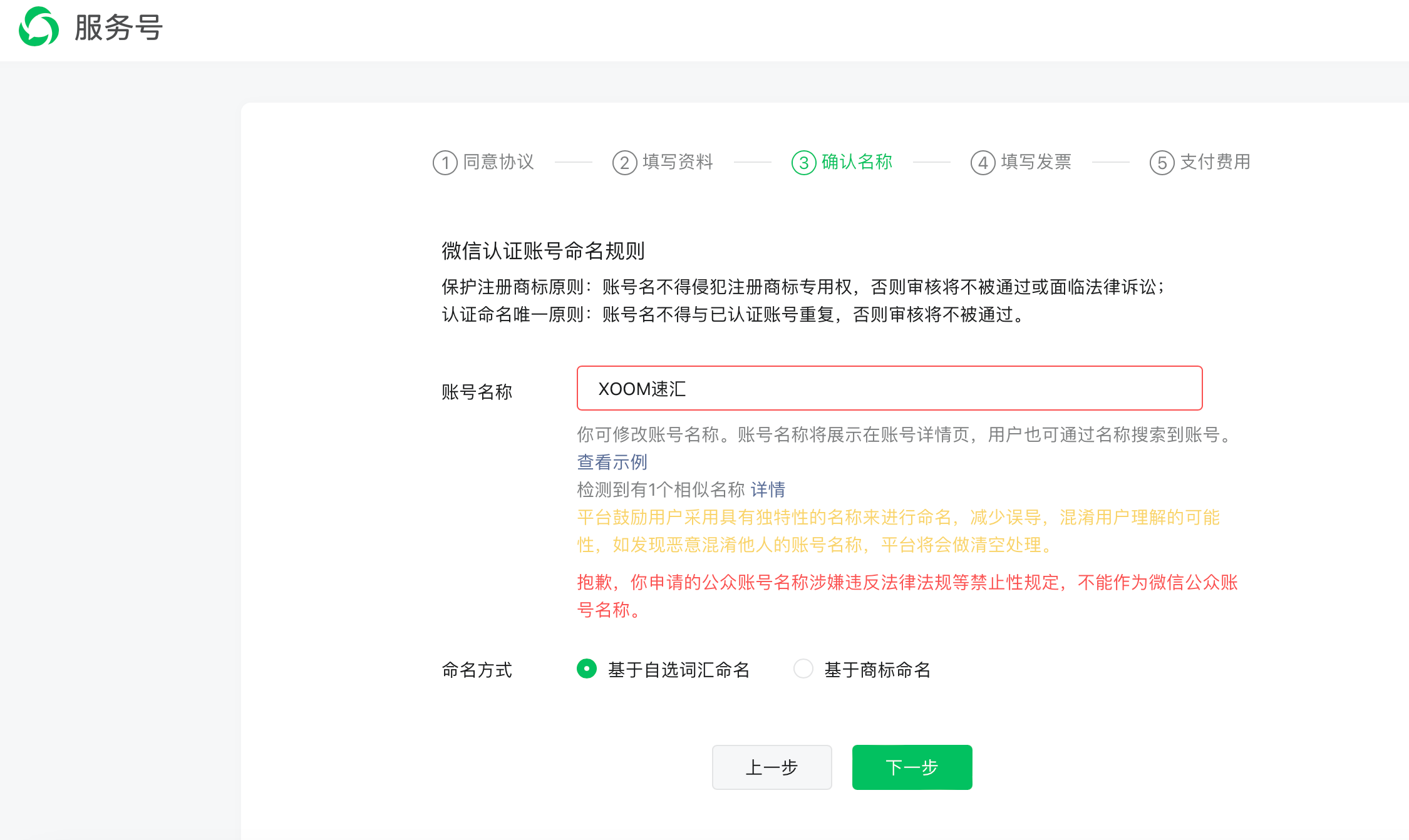This screenshot has height=840, width=1409.
Task: Click the step 2 circle icon
Action: coord(624,163)
